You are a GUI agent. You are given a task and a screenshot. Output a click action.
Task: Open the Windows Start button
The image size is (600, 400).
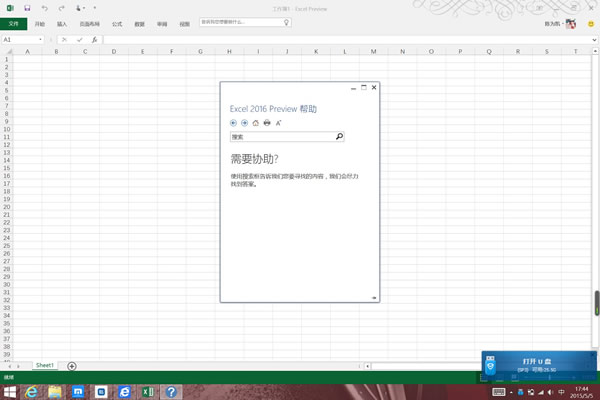[x=11, y=391]
